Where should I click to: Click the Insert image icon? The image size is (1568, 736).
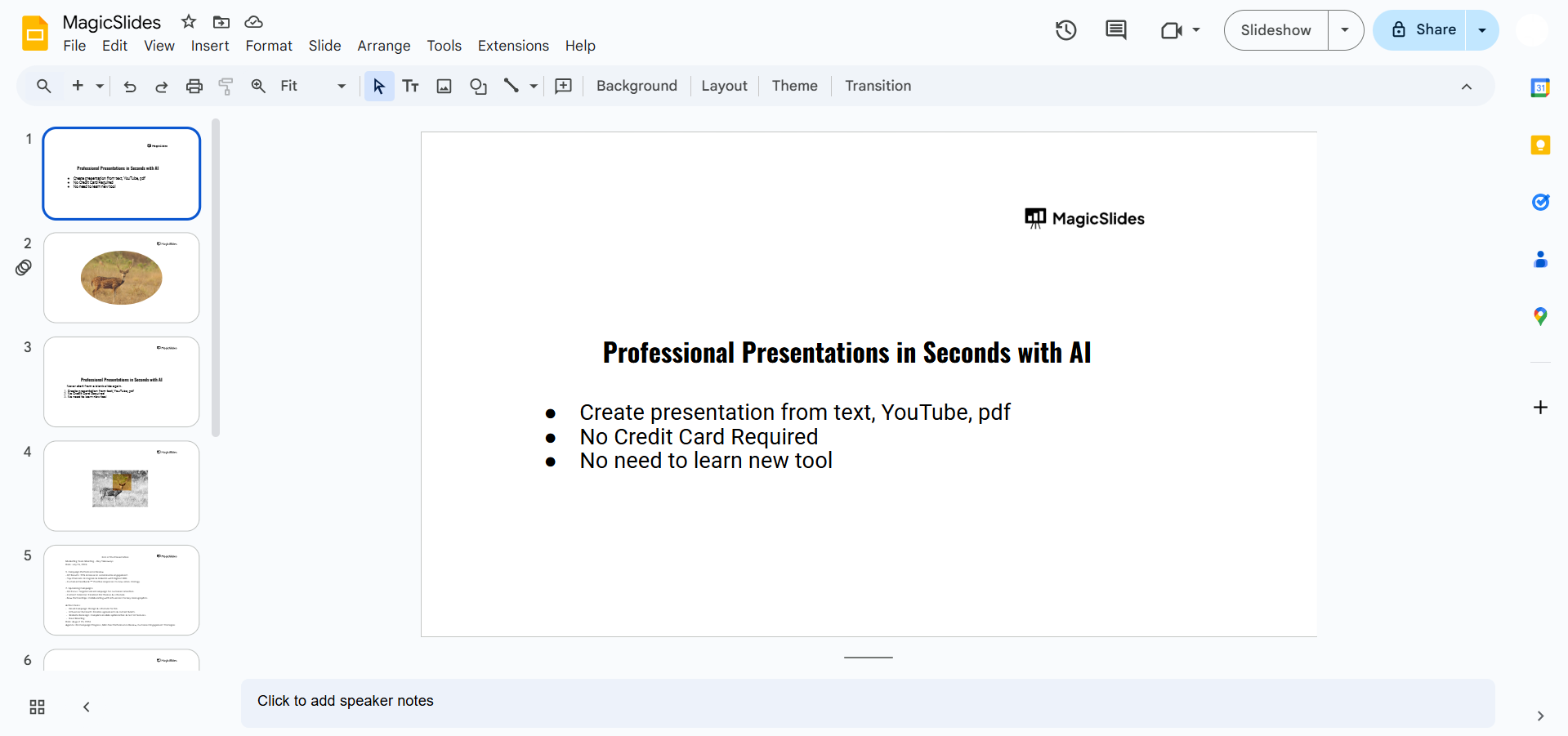click(x=444, y=86)
